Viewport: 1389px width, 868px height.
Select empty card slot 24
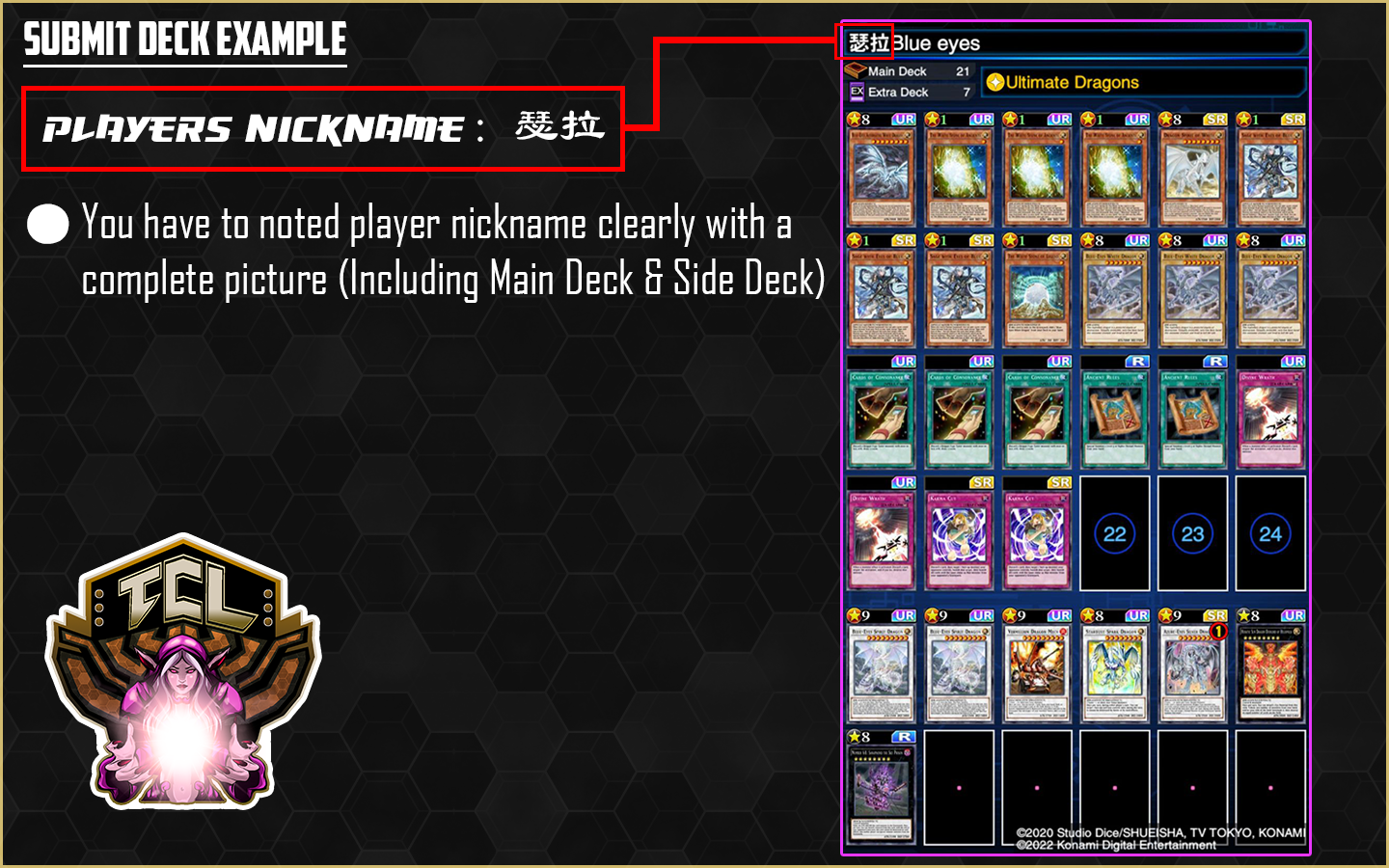pos(1270,533)
